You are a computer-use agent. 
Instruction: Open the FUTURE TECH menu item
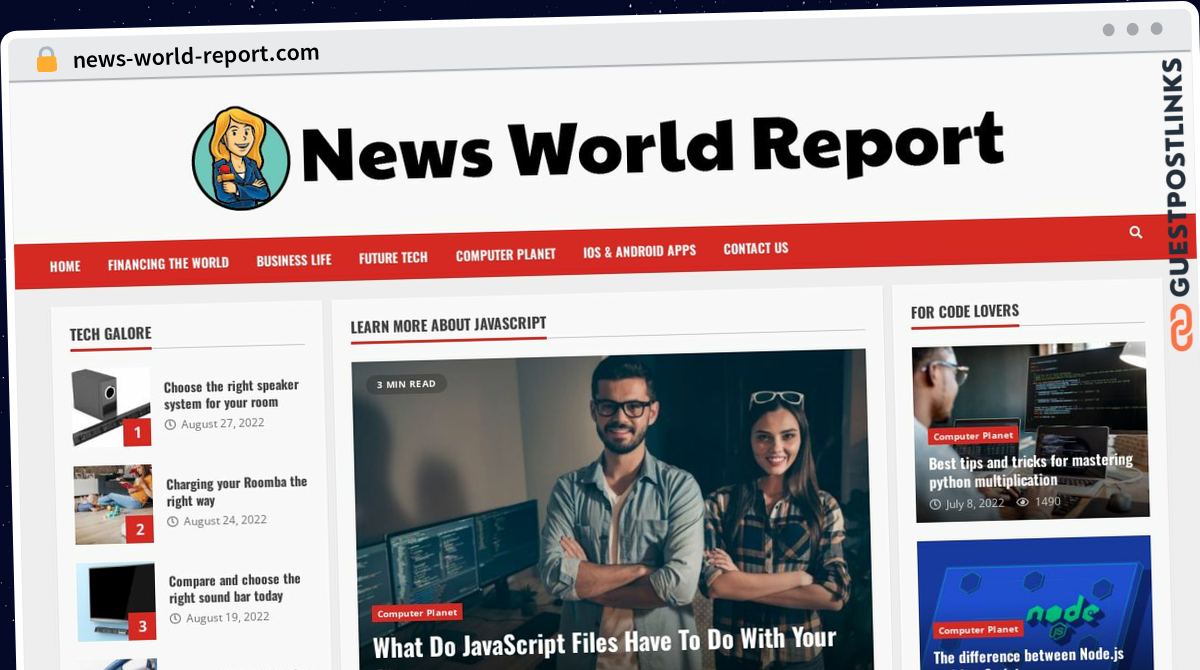tap(393, 257)
